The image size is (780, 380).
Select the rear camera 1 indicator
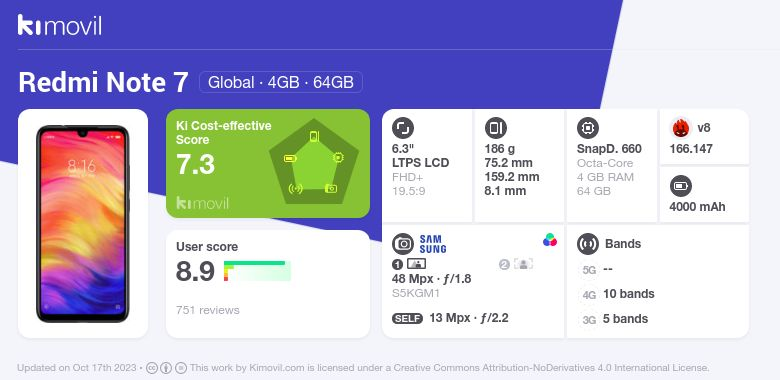pyautogui.click(x=409, y=264)
